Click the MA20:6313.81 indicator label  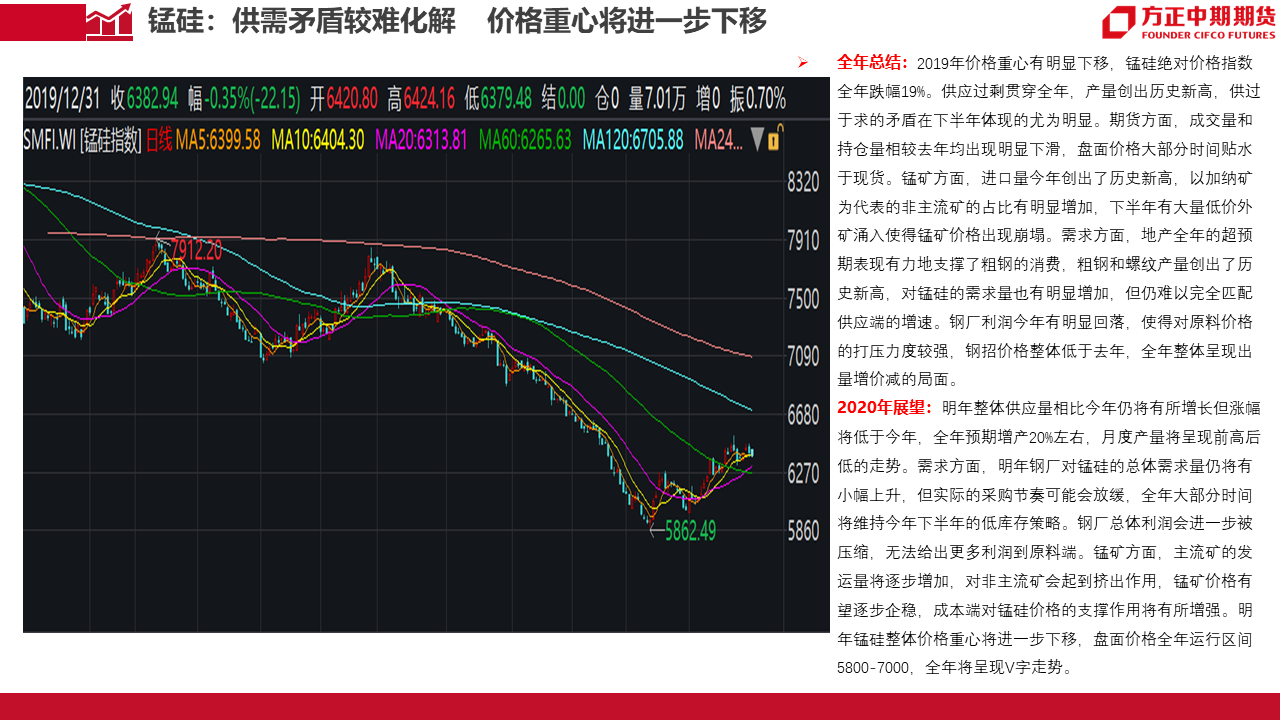coord(421,139)
